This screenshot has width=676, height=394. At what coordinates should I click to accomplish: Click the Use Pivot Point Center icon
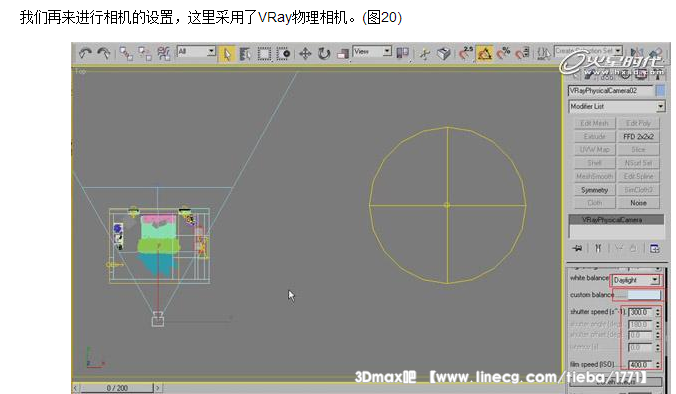(402, 53)
